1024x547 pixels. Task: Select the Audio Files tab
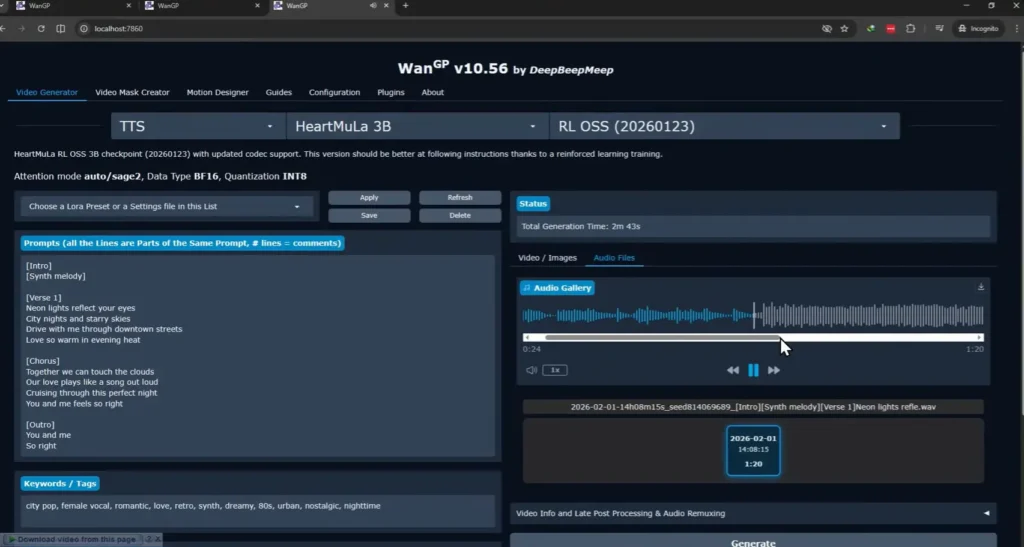coord(614,258)
